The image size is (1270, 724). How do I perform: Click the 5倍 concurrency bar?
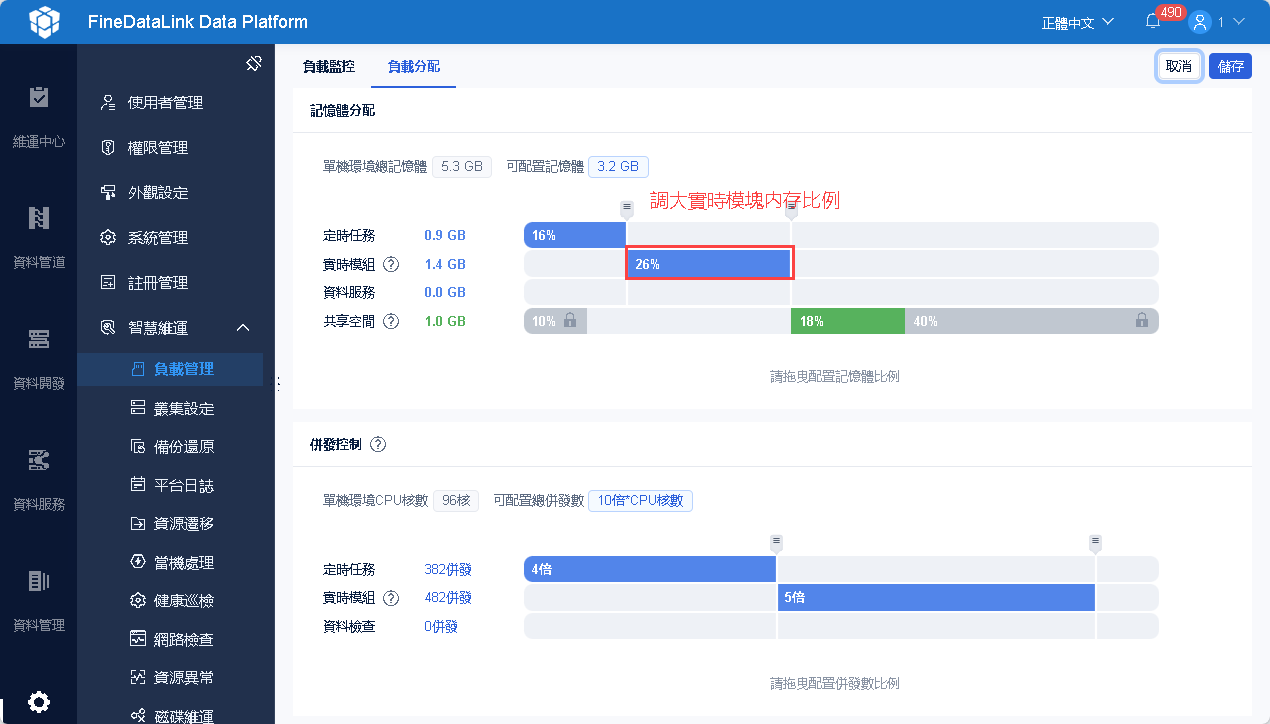click(x=936, y=597)
